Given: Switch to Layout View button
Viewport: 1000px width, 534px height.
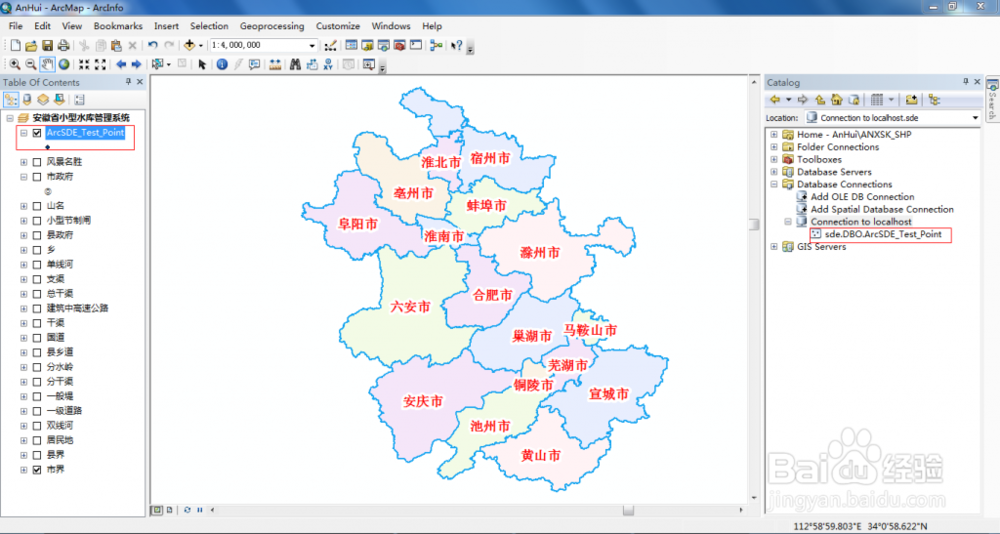Looking at the screenshot, I should pyautogui.click(x=170, y=510).
